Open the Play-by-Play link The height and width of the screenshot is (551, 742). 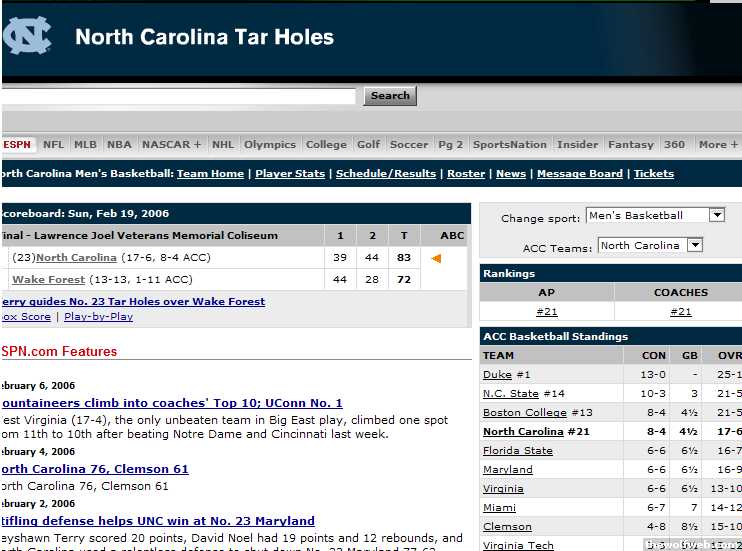click(x=98, y=316)
